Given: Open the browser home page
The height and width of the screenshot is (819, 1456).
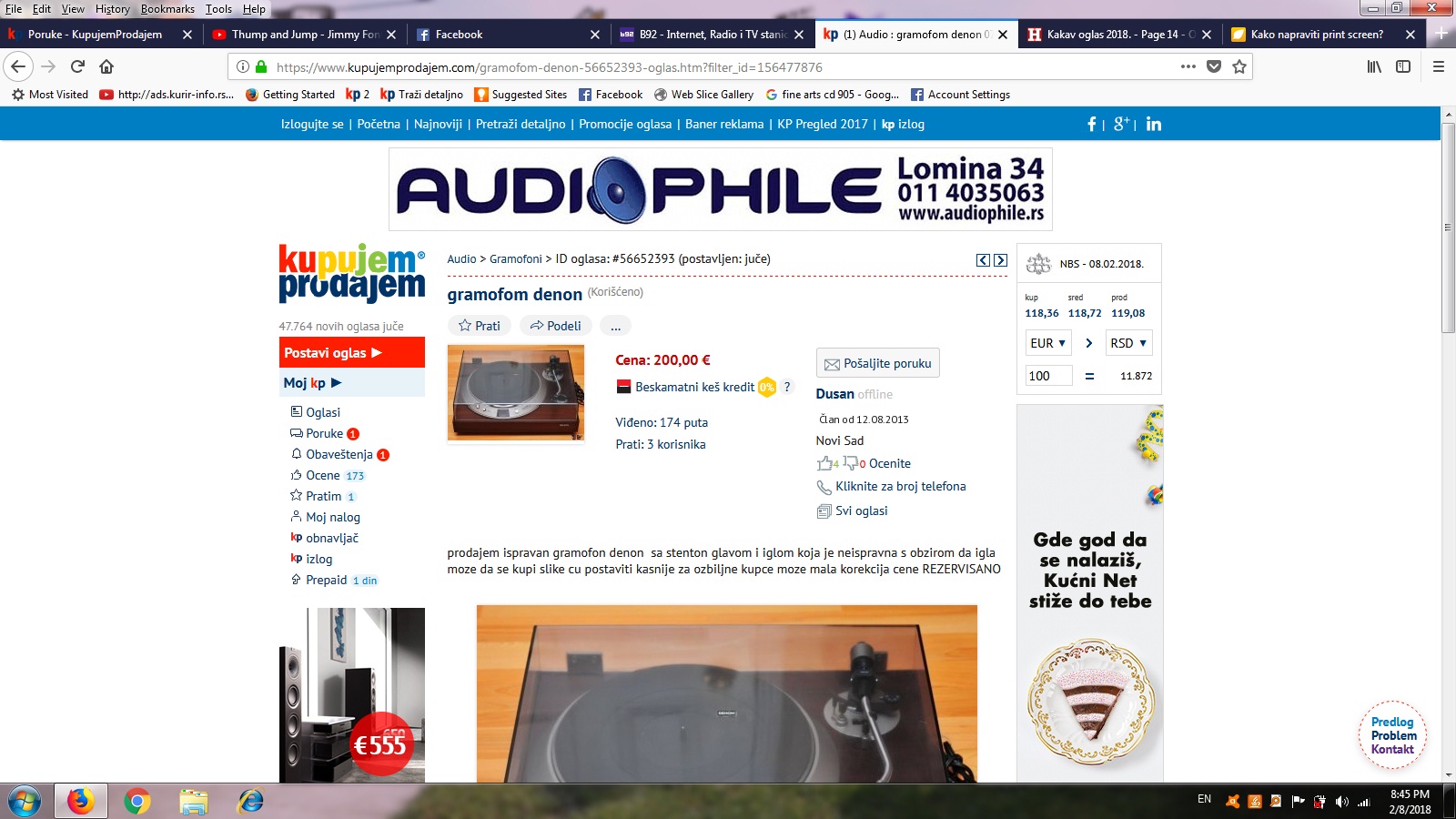Looking at the screenshot, I should pyautogui.click(x=106, y=66).
